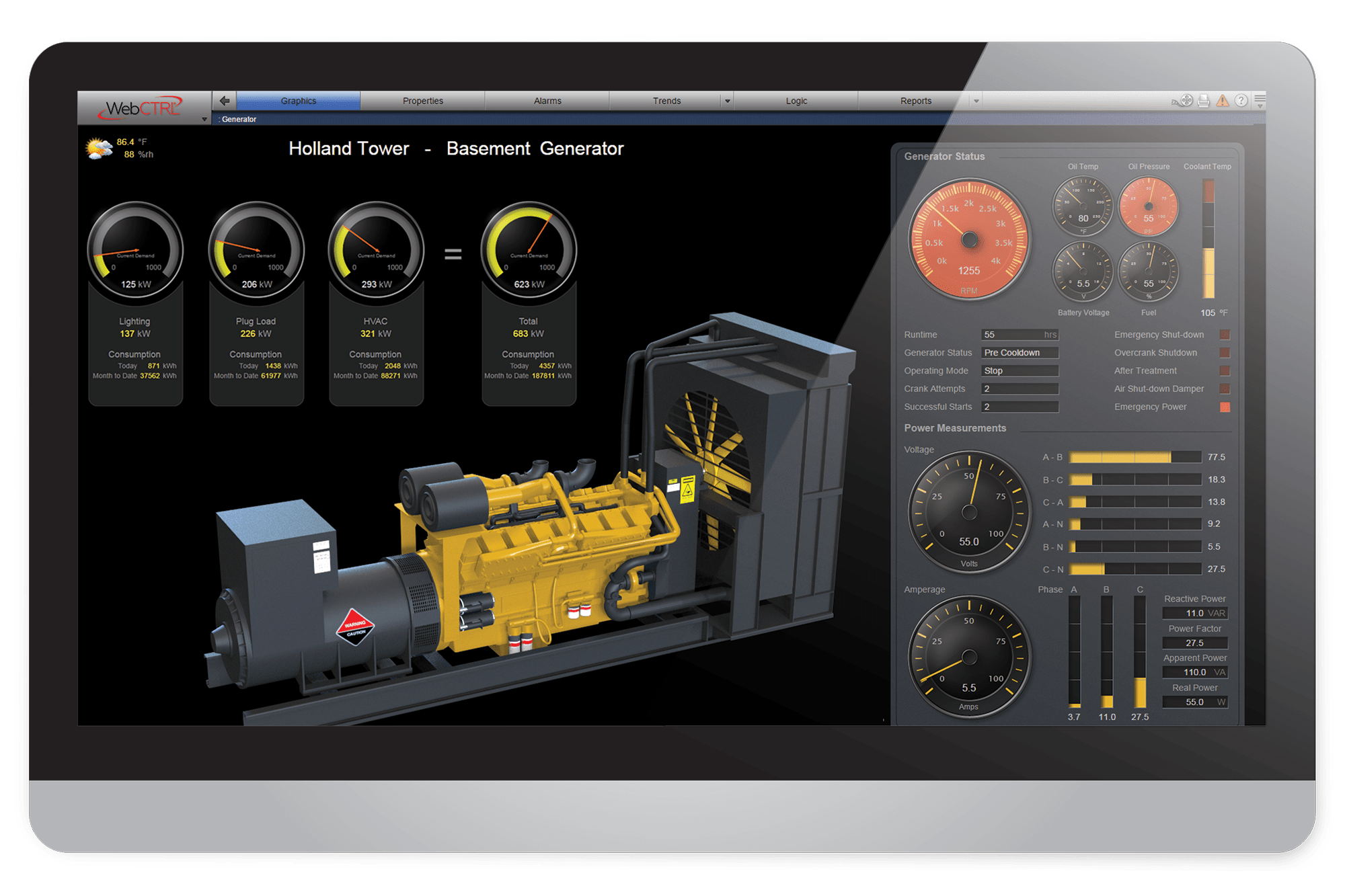
Task: Toggle the Emergency Shut-down indicator
Action: pos(1225,335)
